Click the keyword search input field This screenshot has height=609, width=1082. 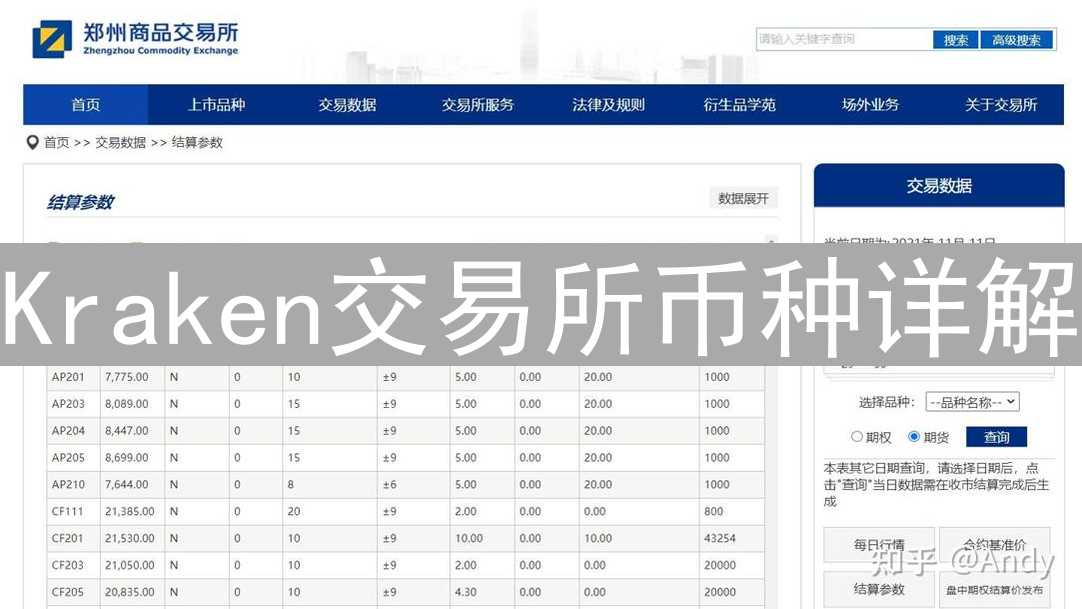click(843, 39)
